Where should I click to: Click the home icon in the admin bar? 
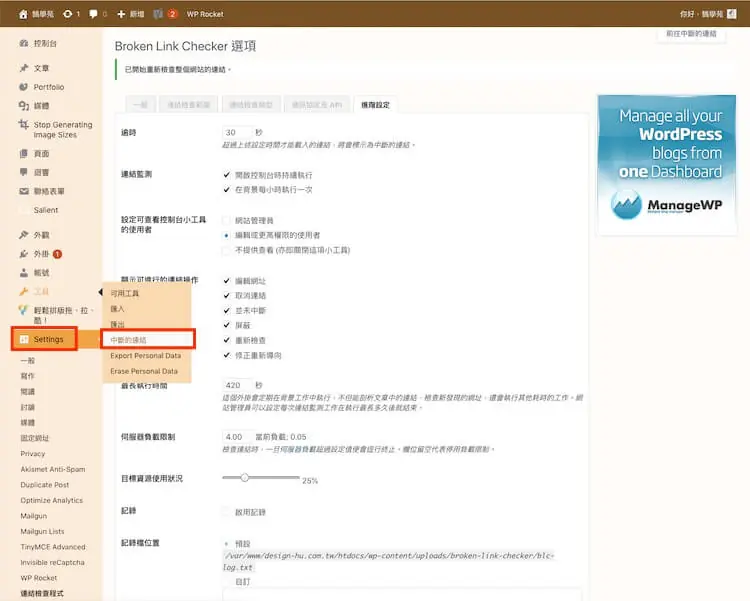[x=23, y=14]
